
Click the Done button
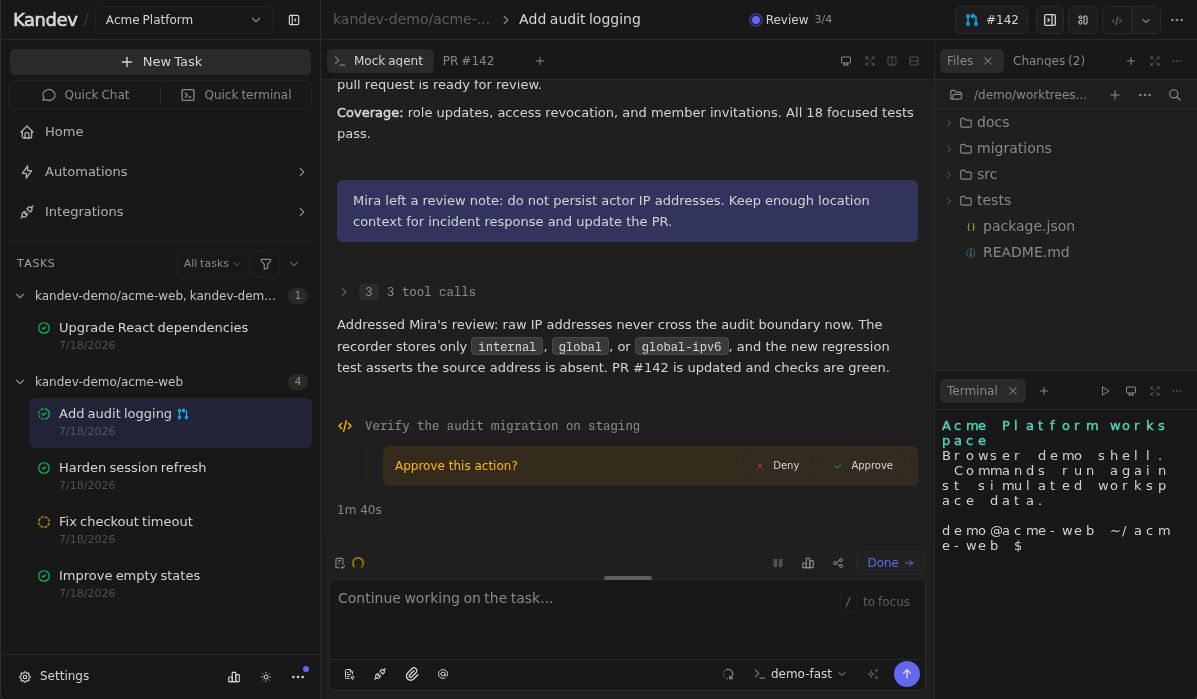tap(890, 563)
